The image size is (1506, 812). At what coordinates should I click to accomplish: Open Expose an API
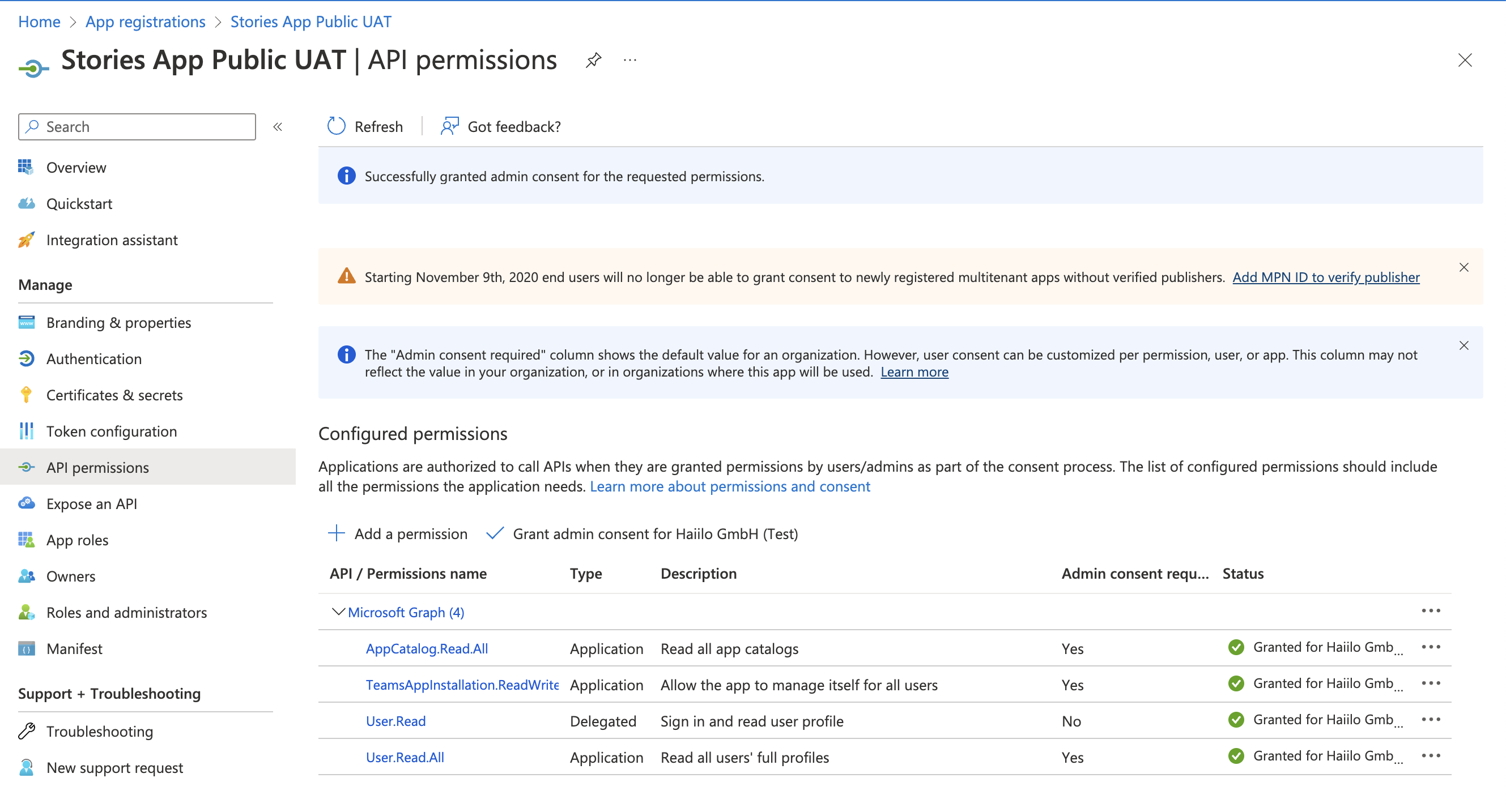[x=92, y=503]
